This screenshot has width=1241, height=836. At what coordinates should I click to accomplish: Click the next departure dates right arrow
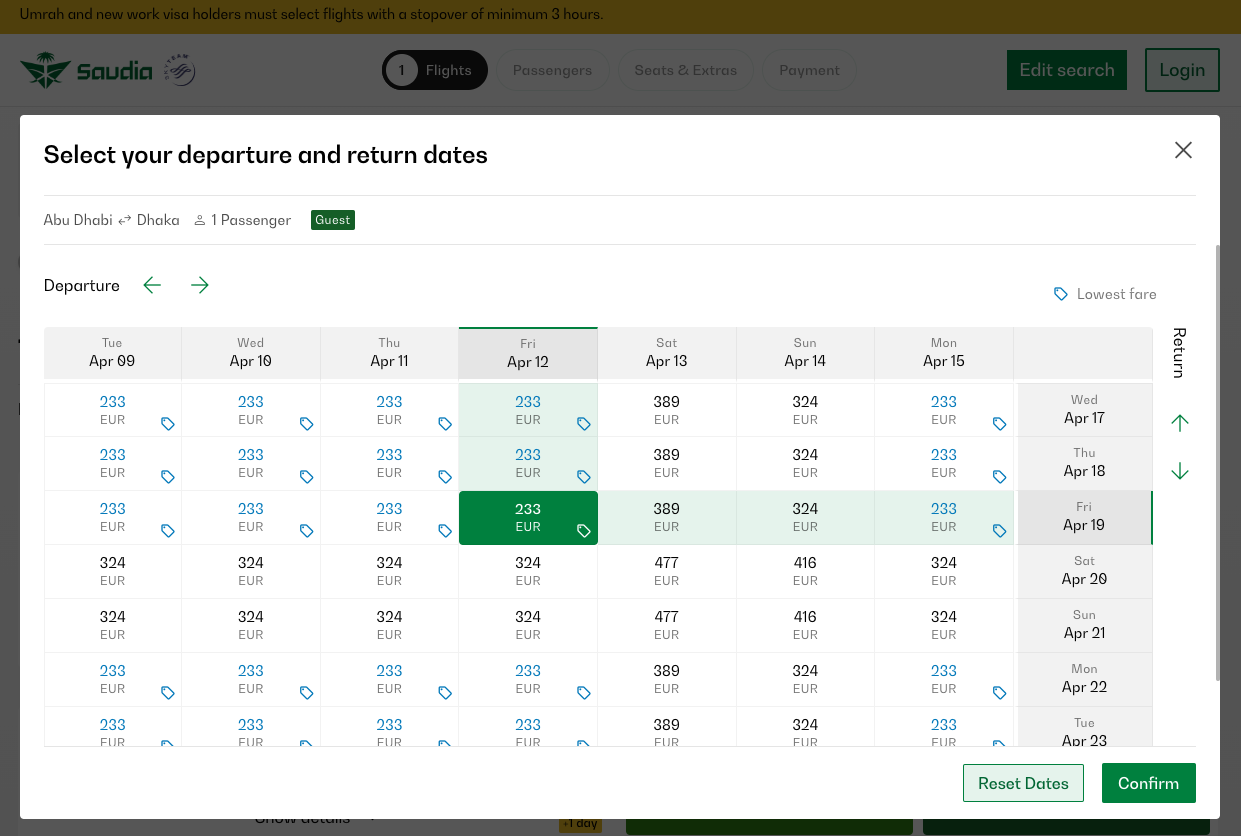[200, 285]
